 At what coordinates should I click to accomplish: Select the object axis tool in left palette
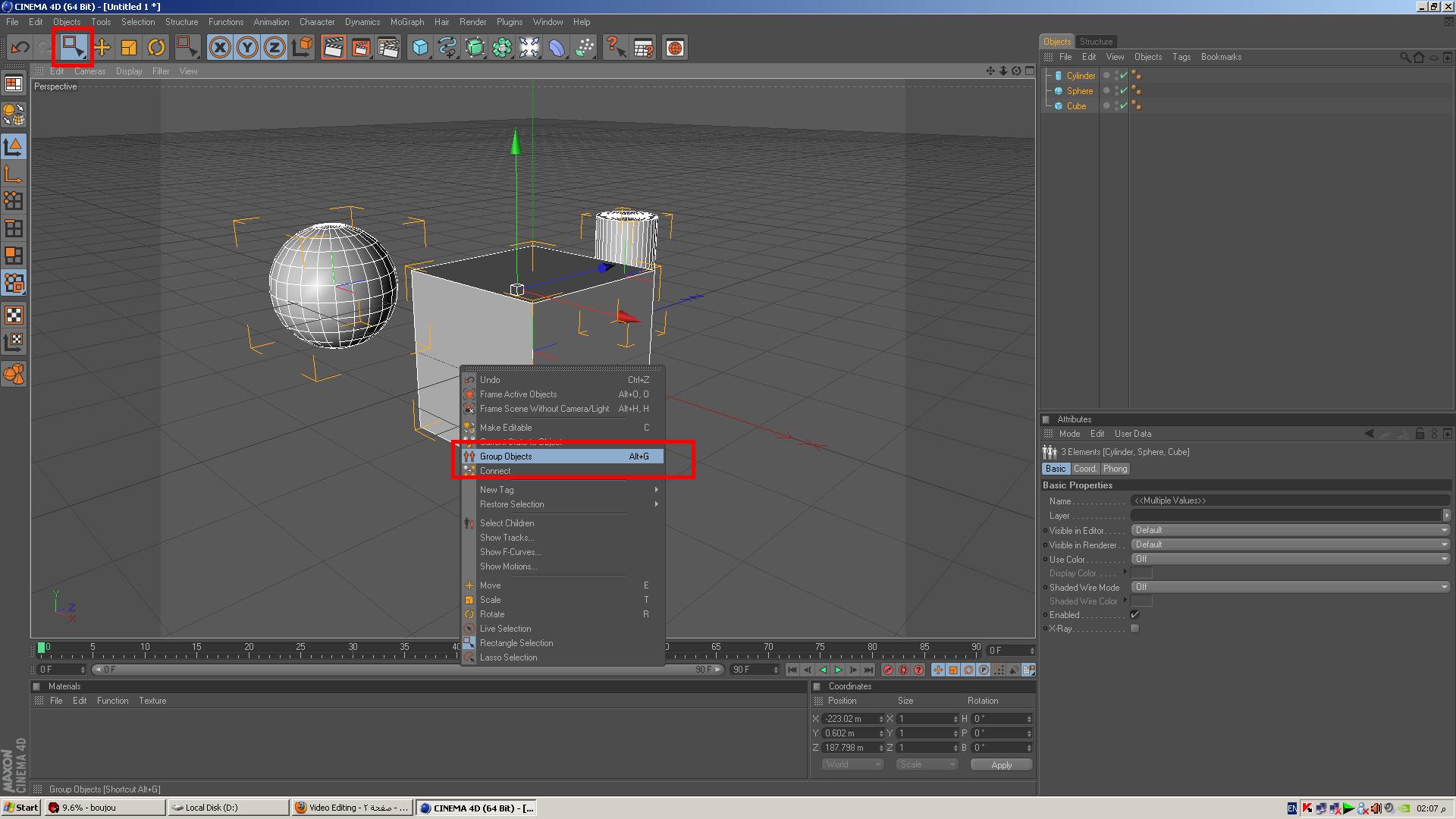pos(14,173)
